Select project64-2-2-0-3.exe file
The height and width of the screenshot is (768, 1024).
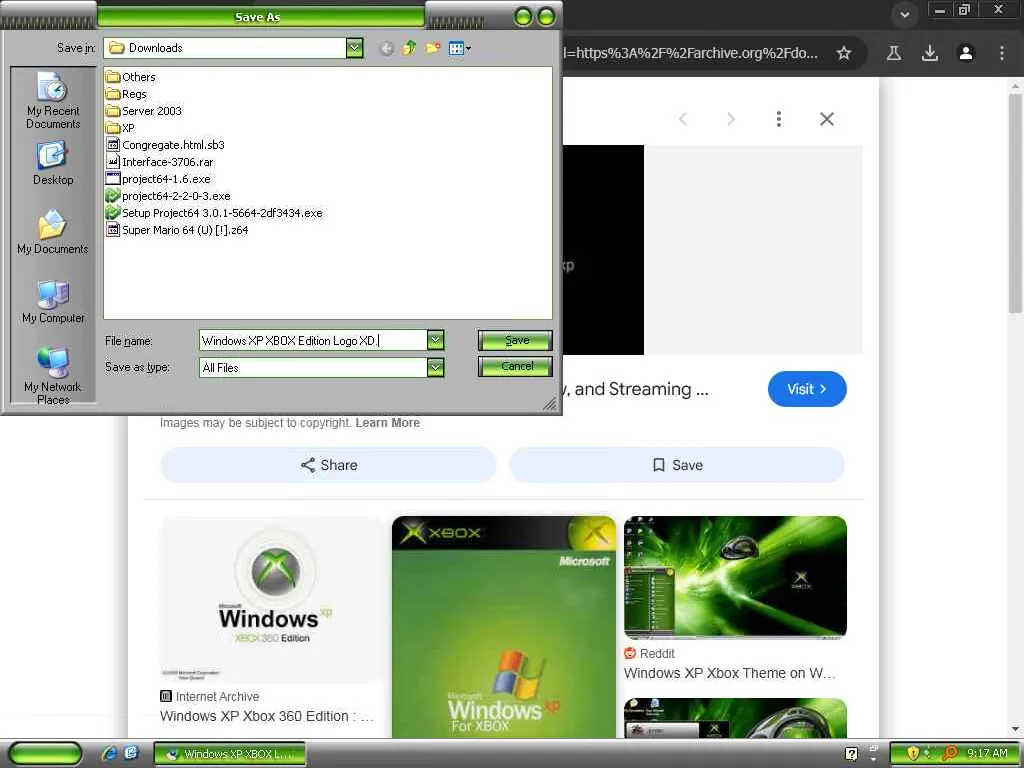(x=168, y=196)
